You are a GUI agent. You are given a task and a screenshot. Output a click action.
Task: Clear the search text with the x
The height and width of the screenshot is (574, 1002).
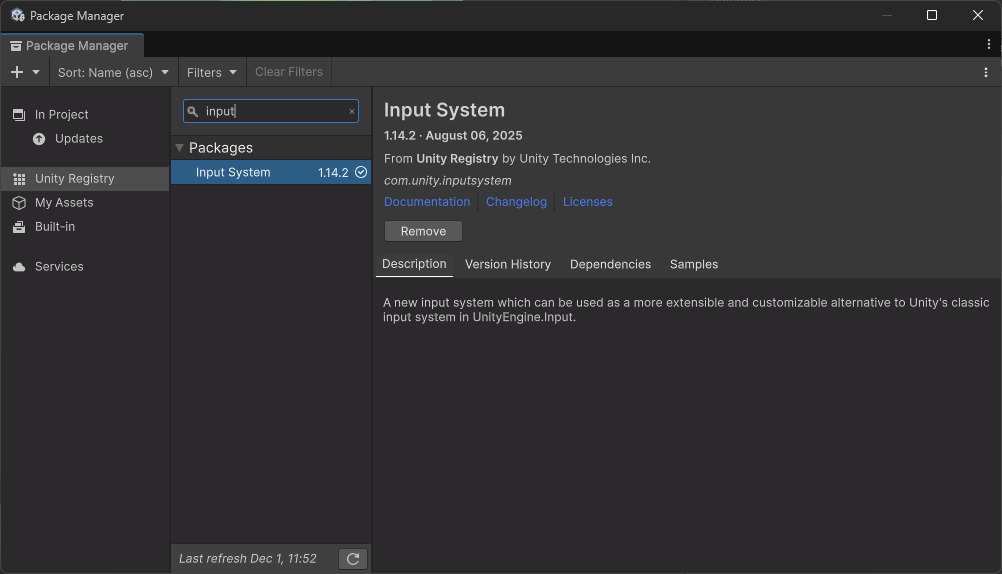tap(351, 111)
